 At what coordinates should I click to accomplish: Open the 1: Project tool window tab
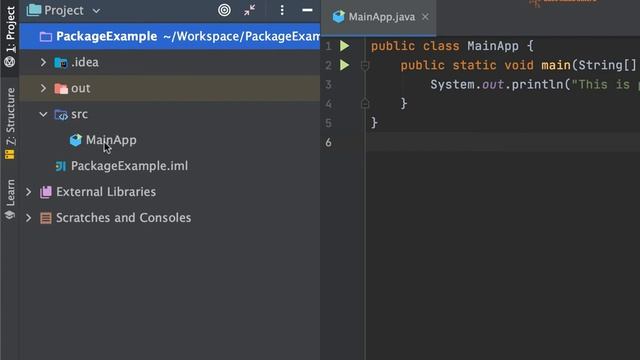point(10,36)
